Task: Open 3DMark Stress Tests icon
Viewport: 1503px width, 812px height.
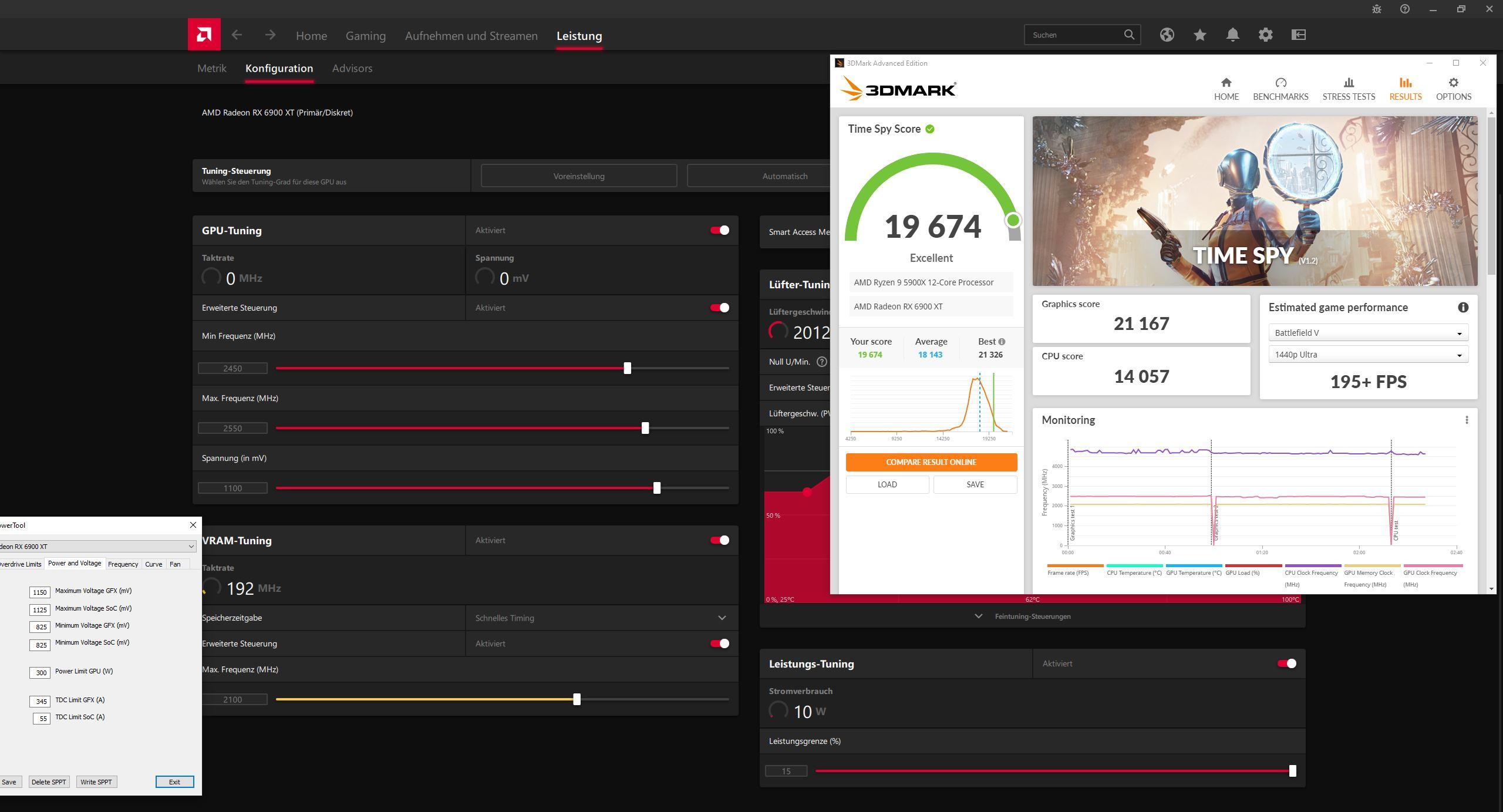Action: pyautogui.click(x=1348, y=83)
